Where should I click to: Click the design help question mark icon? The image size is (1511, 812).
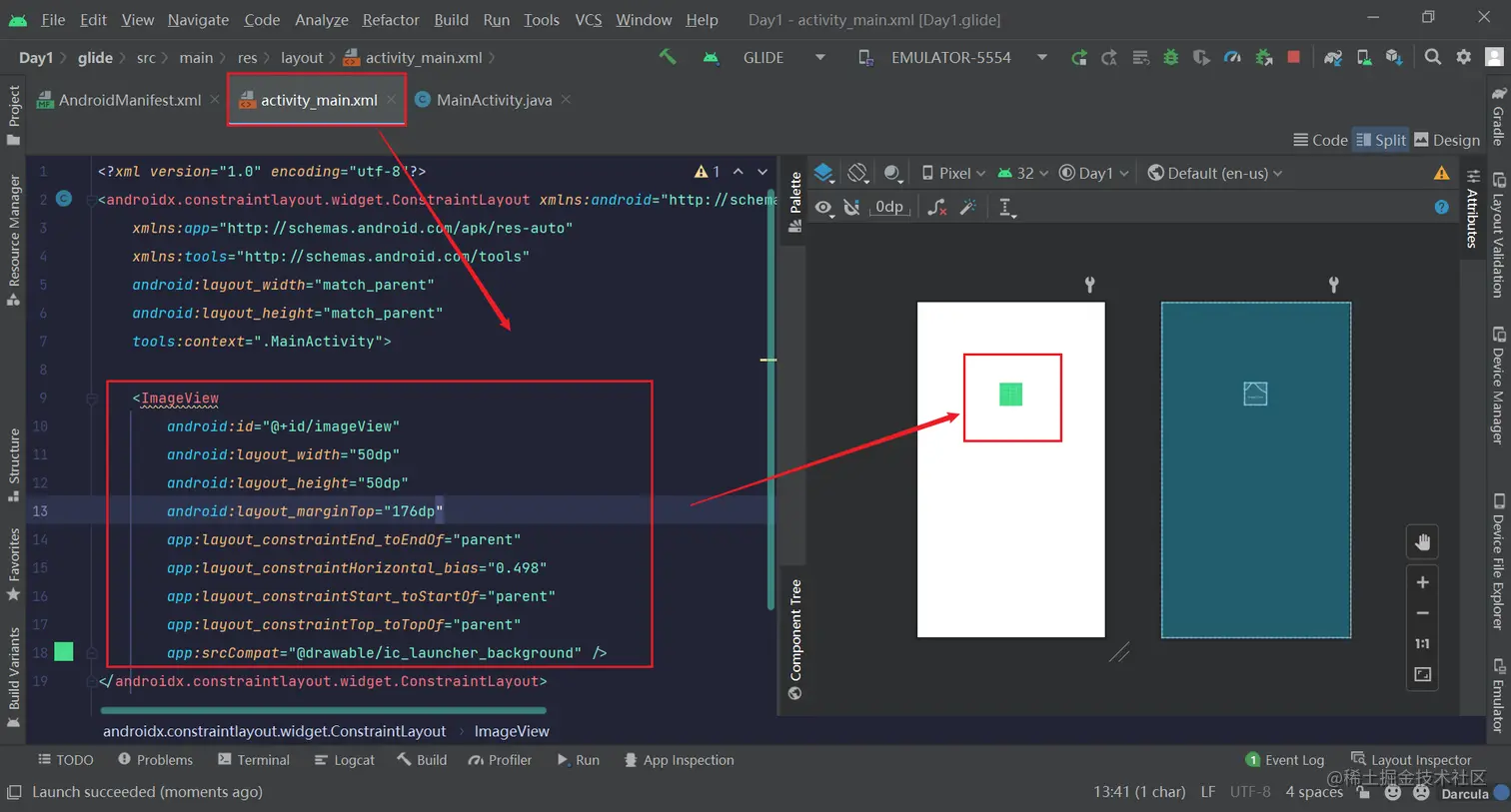[1441, 207]
